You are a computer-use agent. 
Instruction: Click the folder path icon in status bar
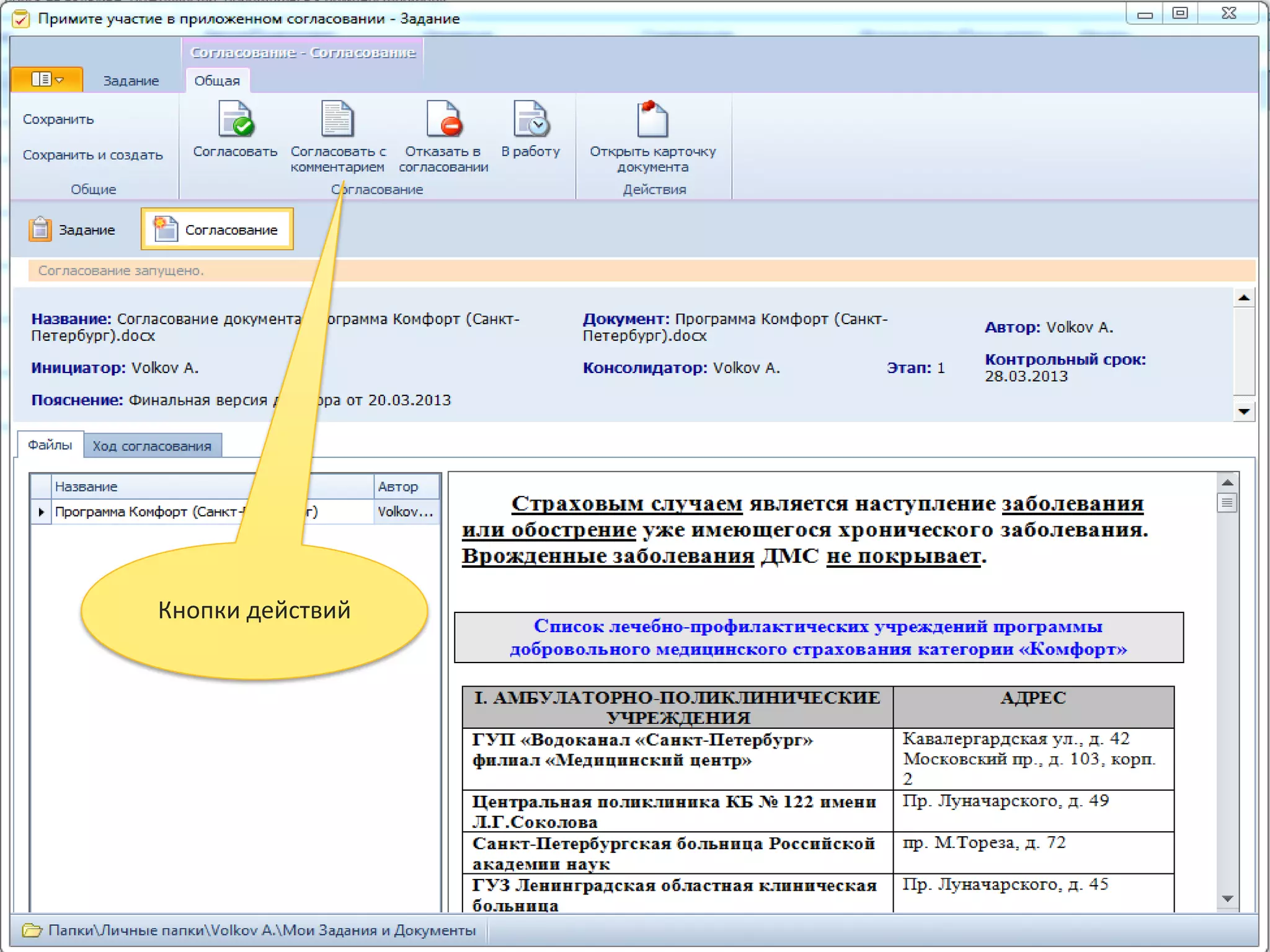point(32,930)
